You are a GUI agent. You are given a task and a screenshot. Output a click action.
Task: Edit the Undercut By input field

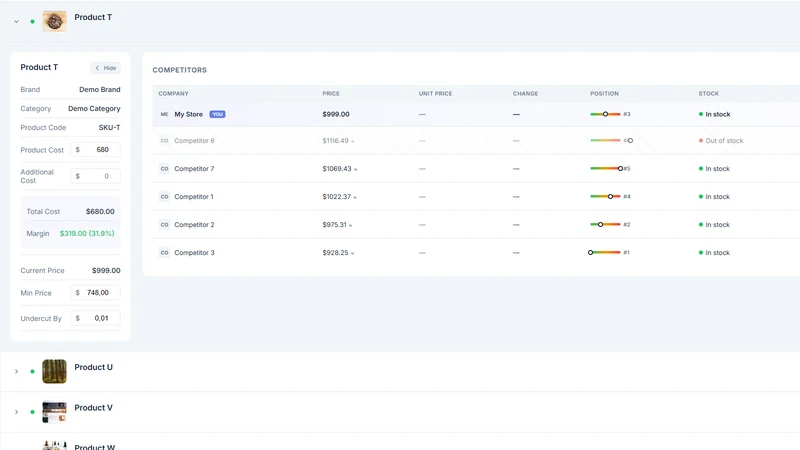pos(95,318)
